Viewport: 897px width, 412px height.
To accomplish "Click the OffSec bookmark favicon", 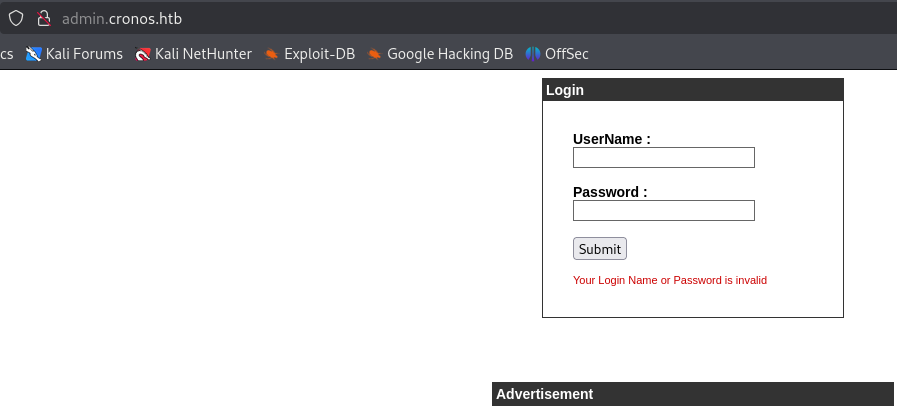I will point(534,54).
